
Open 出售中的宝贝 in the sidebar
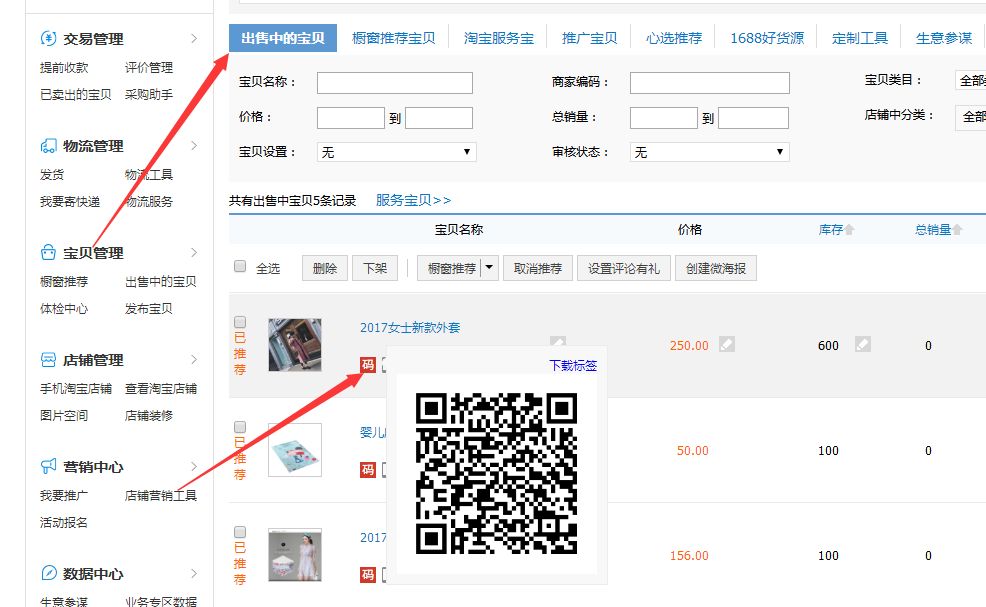pos(160,281)
